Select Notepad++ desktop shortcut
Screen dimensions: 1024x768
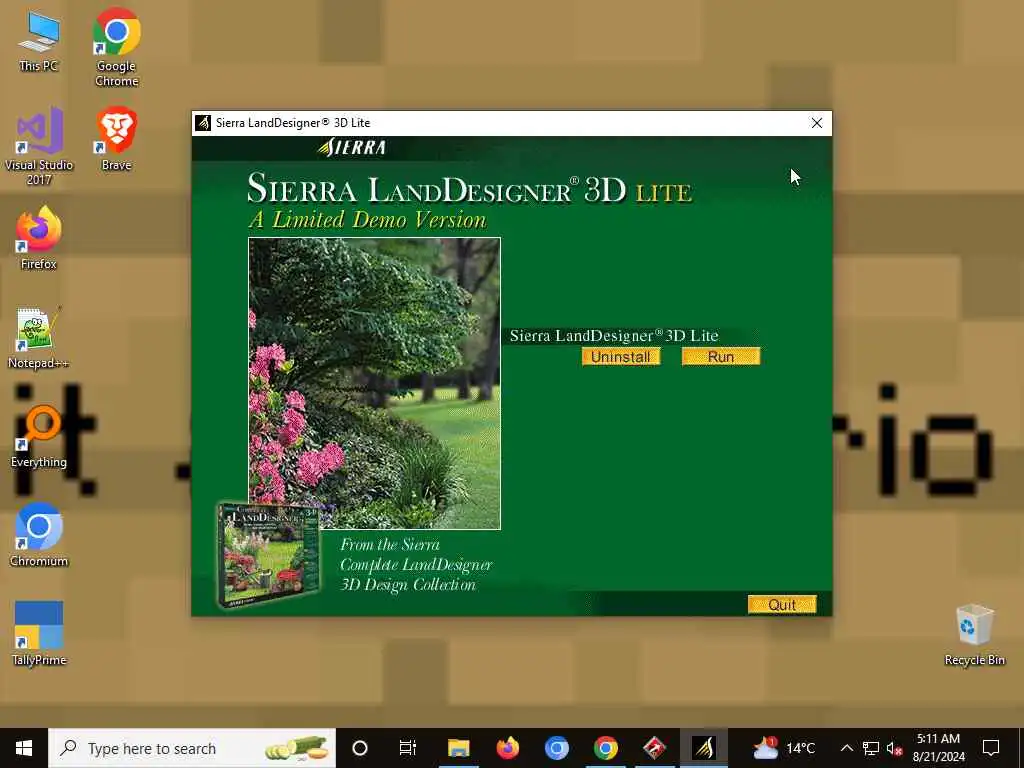click(39, 337)
